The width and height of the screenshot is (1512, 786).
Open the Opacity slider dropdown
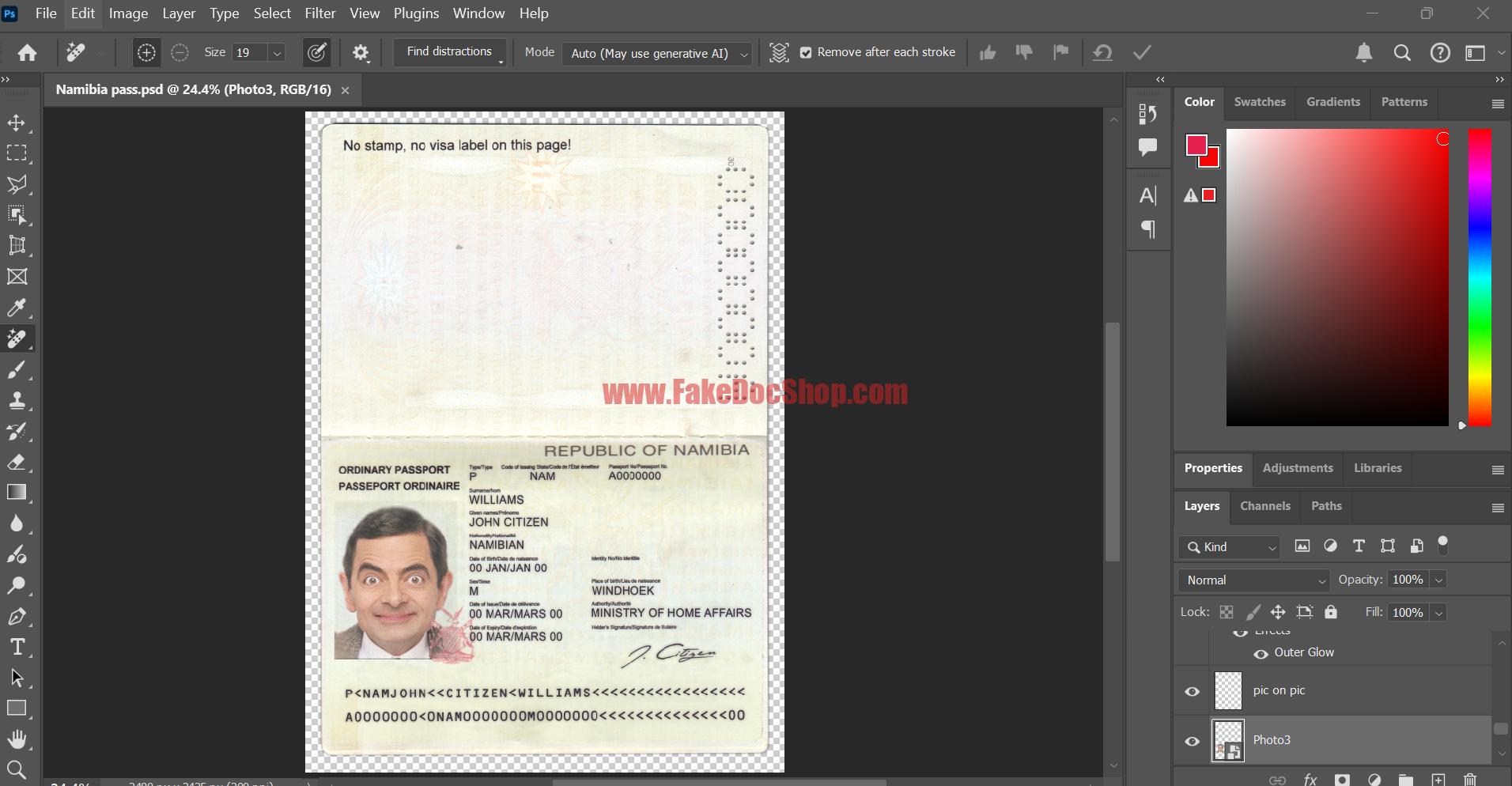(x=1439, y=580)
